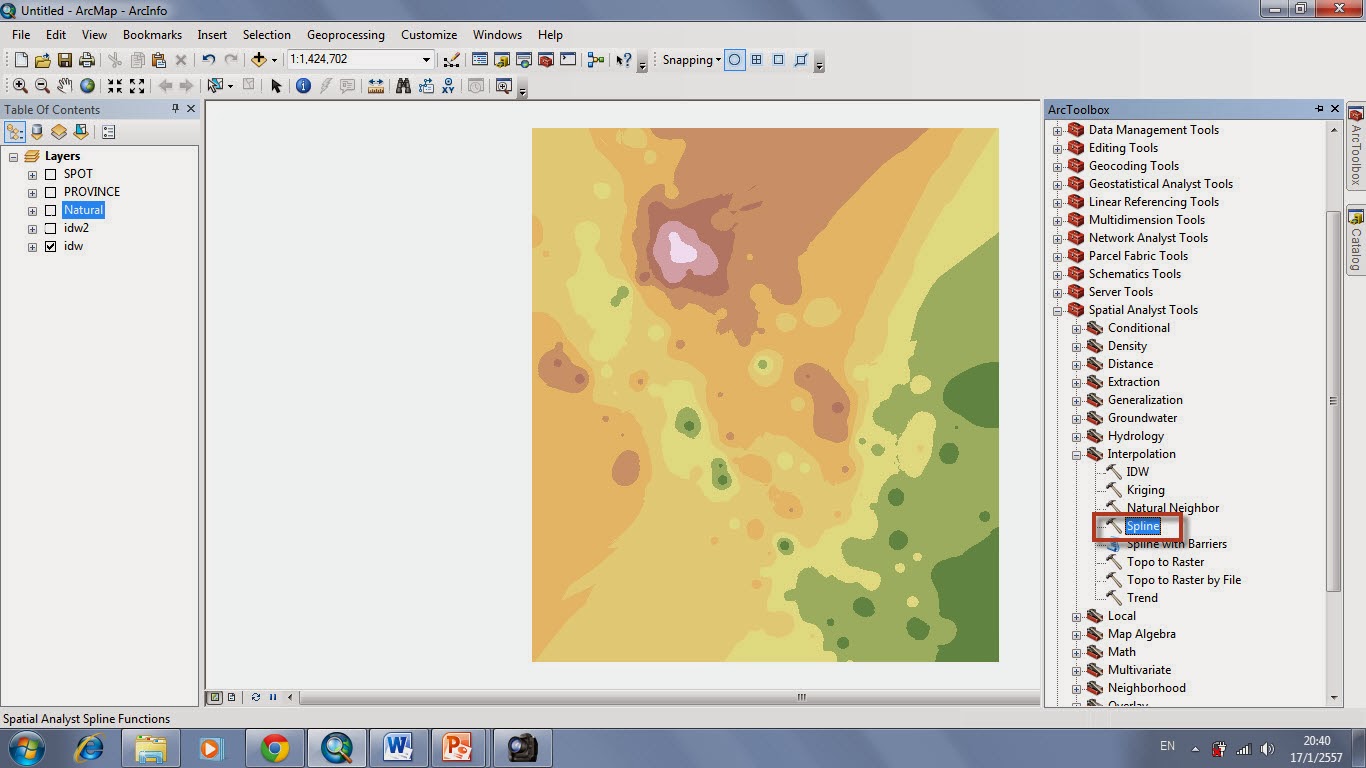
Task: Select the Topo to Raster tool
Action: click(1166, 562)
